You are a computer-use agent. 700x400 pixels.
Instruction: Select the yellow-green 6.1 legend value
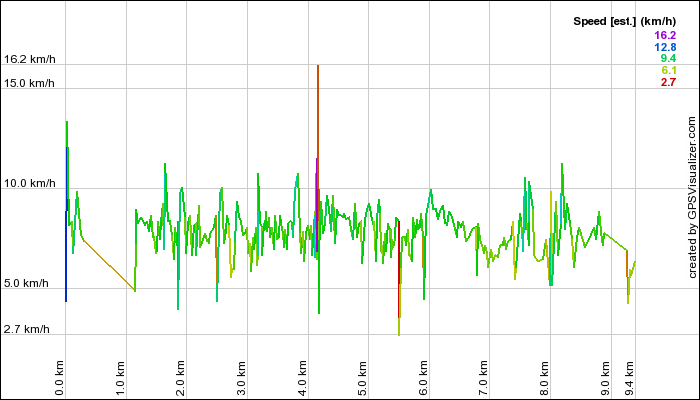[x=668, y=70]
